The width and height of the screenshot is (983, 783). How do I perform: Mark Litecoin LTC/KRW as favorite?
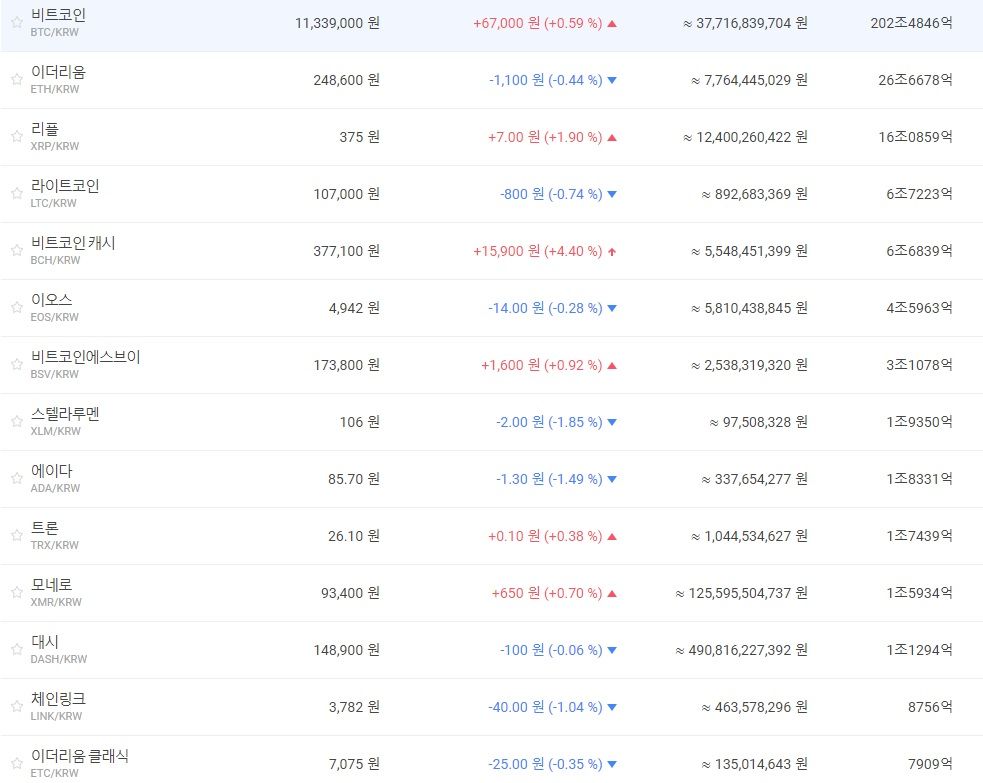coord(16,194)
